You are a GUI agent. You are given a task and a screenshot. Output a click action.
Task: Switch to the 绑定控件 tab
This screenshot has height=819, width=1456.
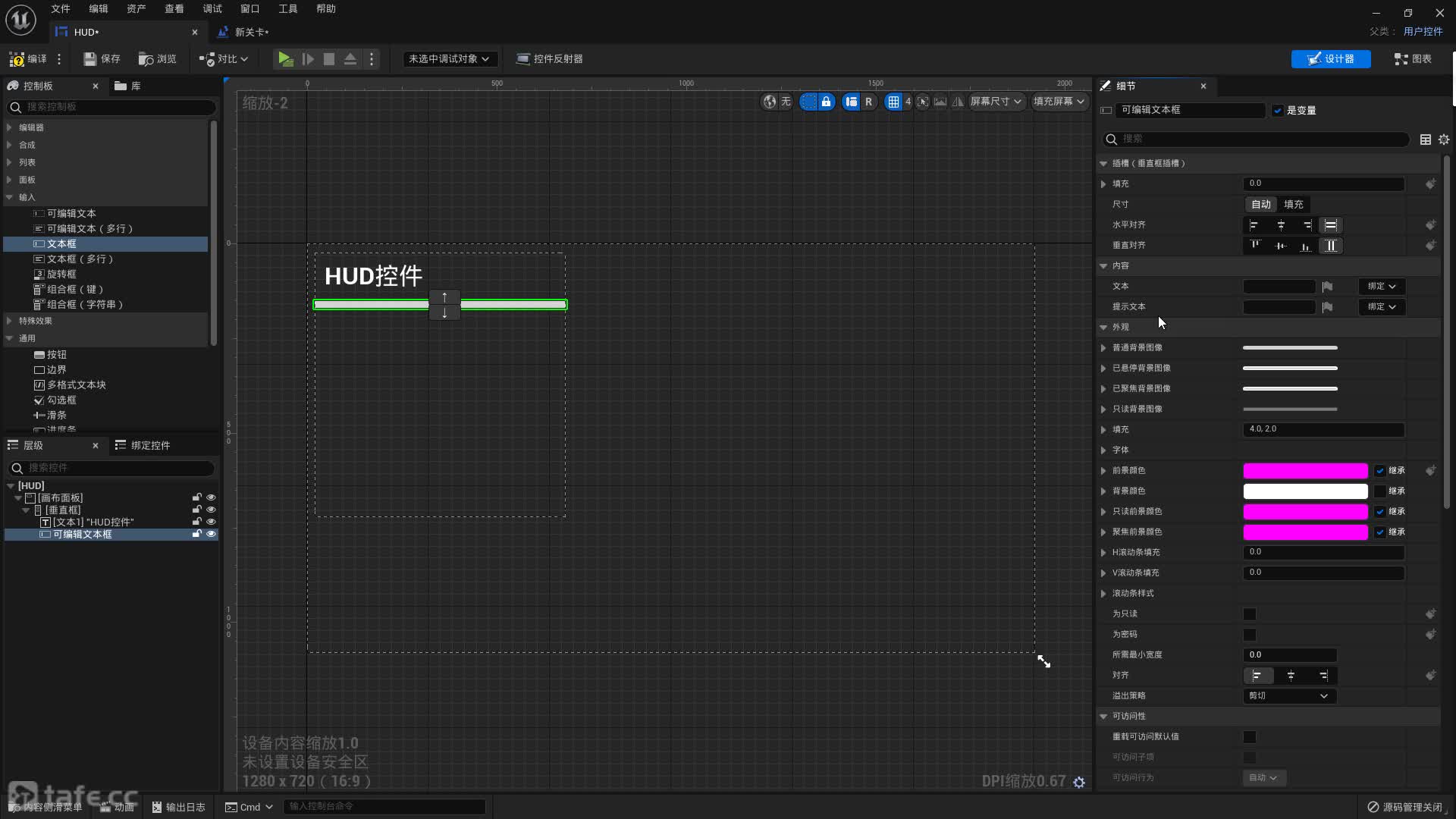tap(143, 445)
